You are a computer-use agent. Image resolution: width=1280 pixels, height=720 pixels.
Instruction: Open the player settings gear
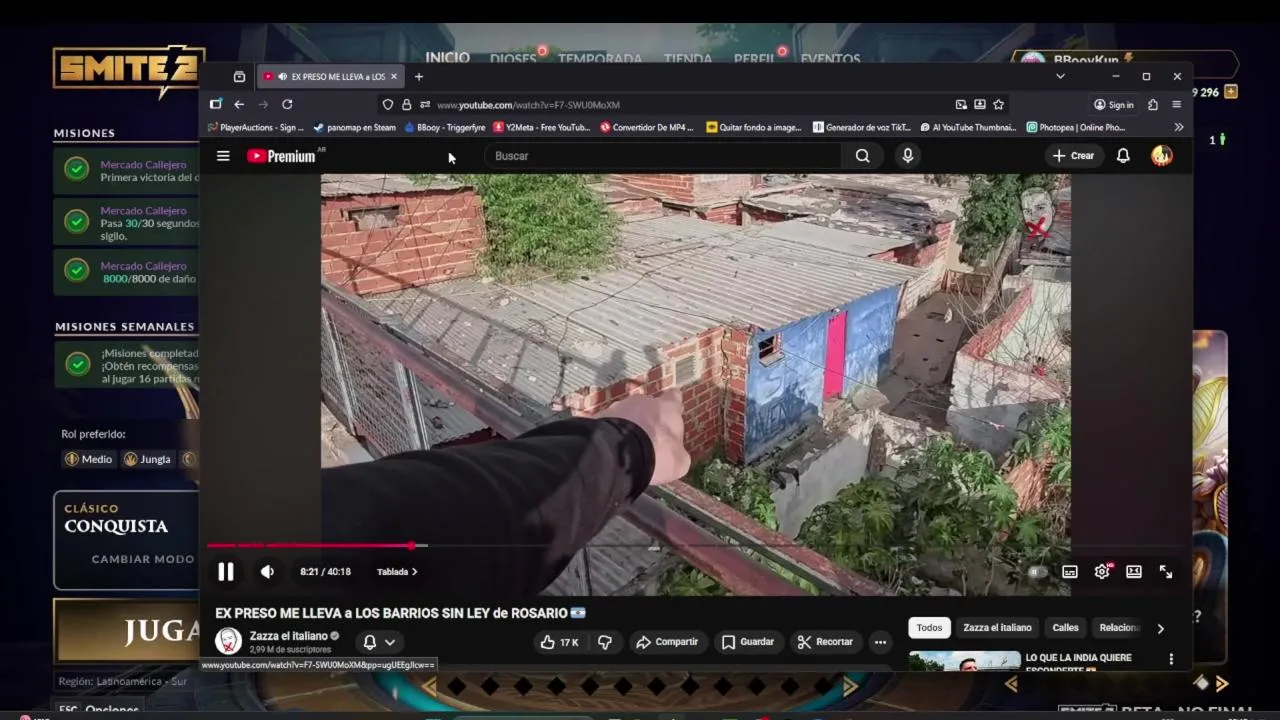point(1102,572)
